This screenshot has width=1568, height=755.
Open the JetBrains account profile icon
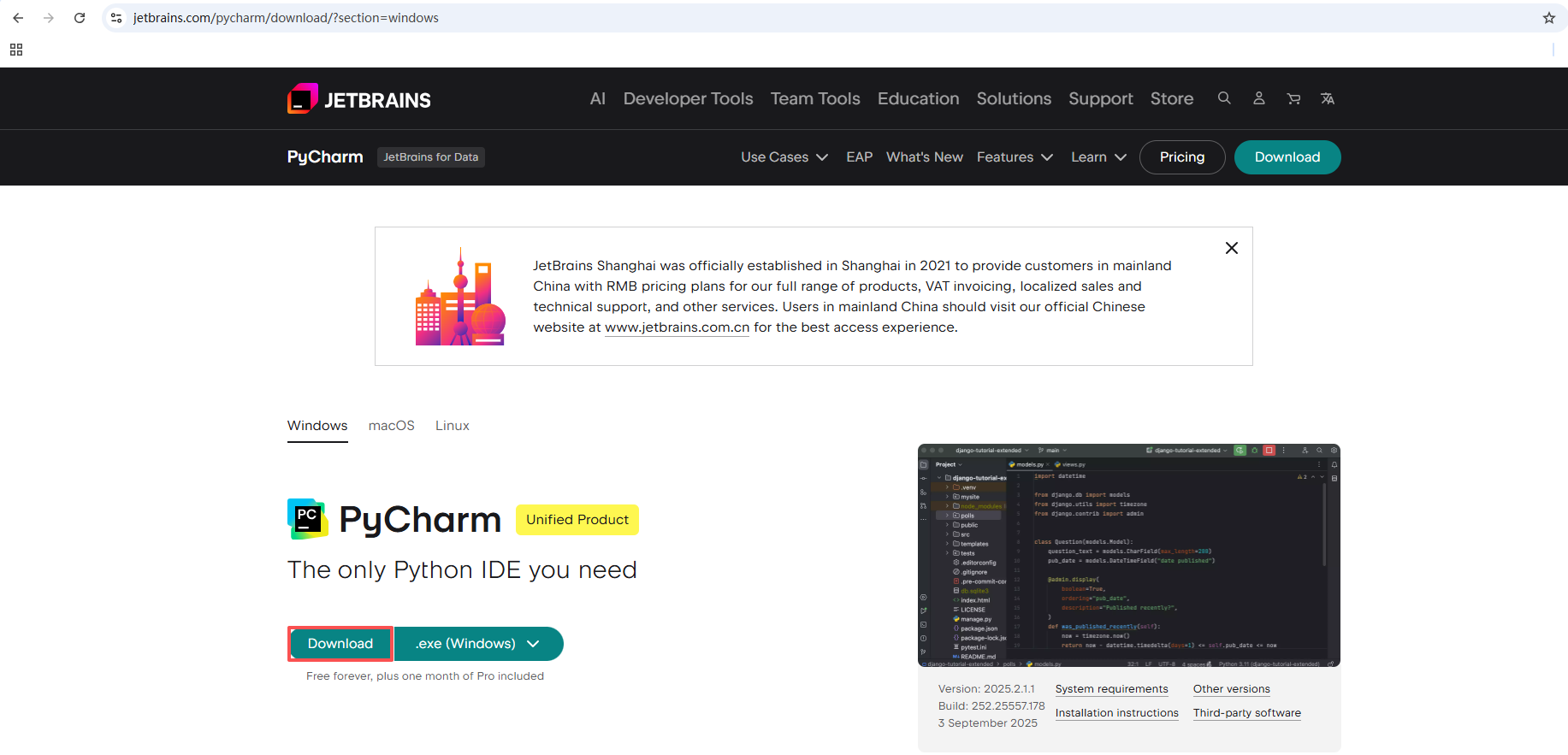(x=1259, y=98)
